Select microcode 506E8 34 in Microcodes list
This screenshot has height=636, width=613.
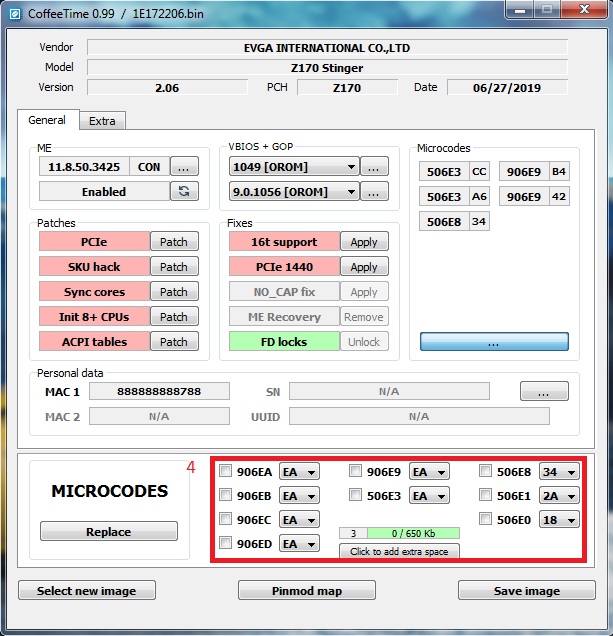pyautogui.click(x=454, y=221)
